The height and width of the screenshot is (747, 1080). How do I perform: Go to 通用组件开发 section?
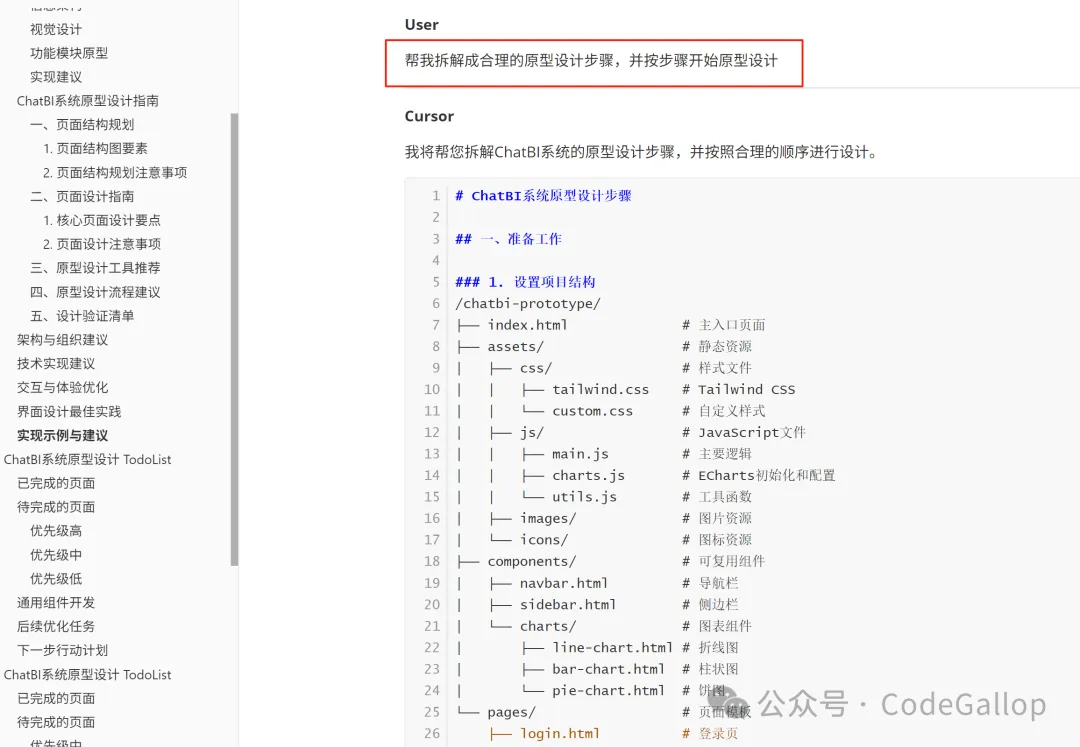tap(56, 603)
